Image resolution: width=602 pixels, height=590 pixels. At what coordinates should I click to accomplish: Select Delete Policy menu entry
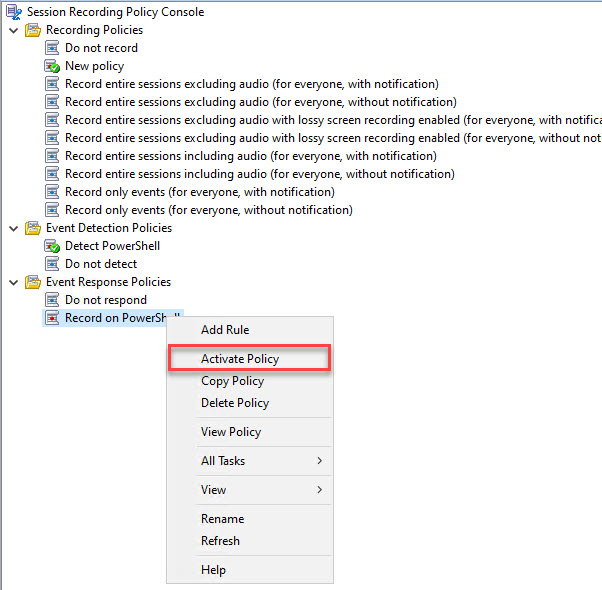point(250,403)
